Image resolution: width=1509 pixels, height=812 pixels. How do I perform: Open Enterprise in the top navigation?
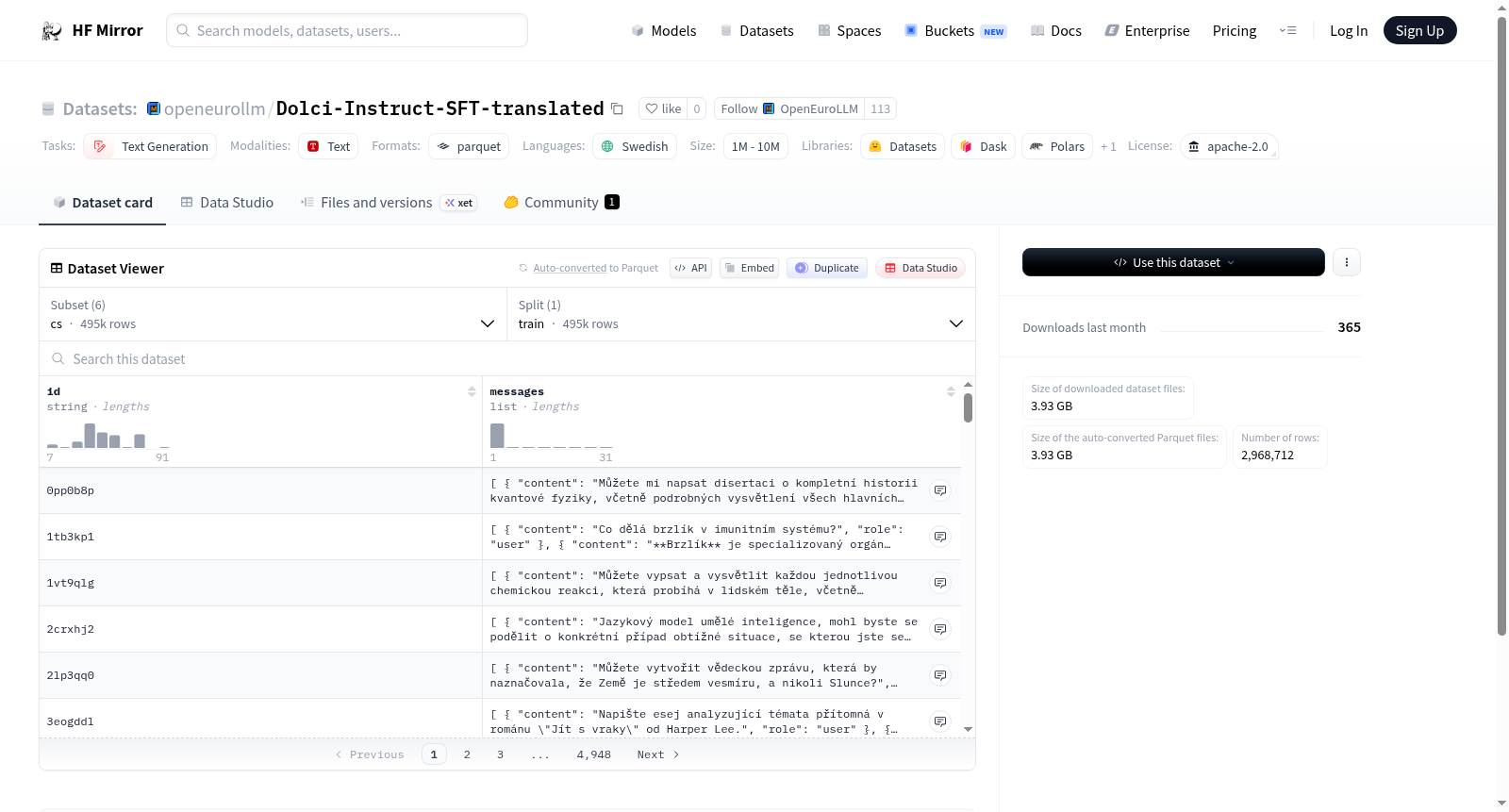pyautogui.click(x=1148, y=31)
